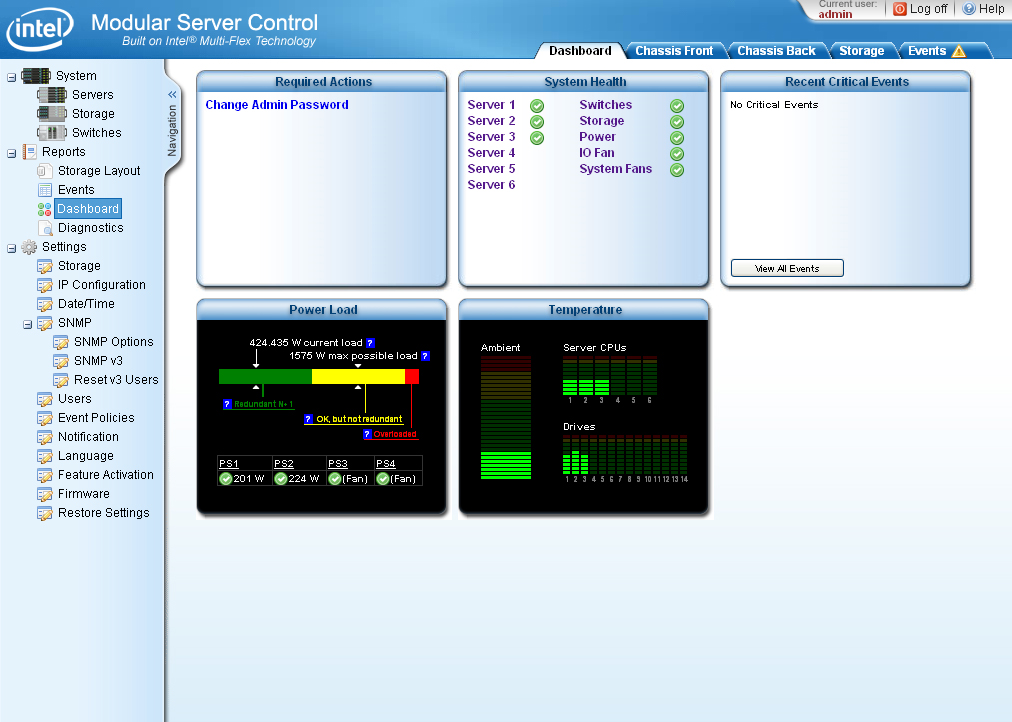Click the Storage Layout document icon
The height and width of the screenshot is (722, 1012).
[45, 171]
